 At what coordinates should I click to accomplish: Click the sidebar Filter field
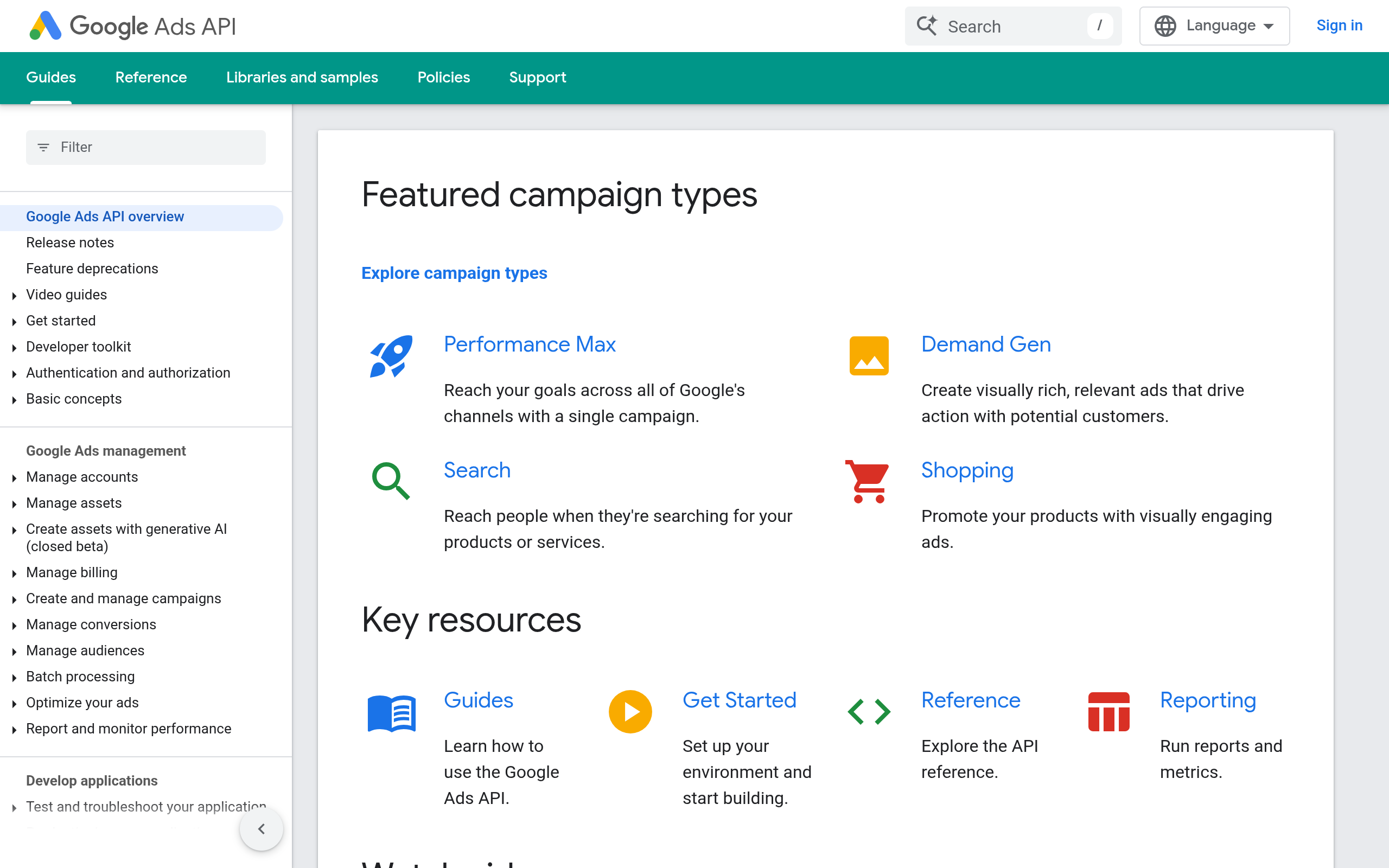(x=146, y=148)
